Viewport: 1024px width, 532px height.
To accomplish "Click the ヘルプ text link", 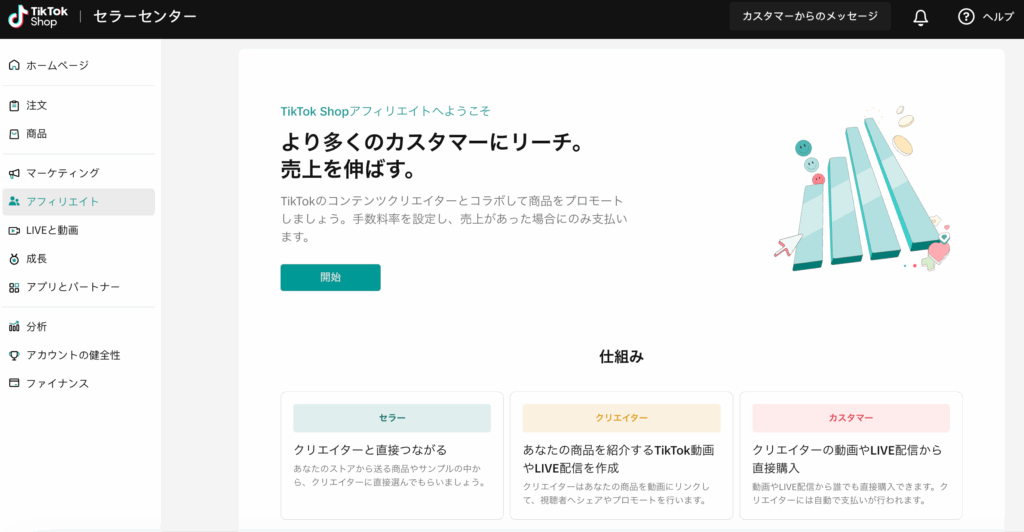I will tap(998, 17).
